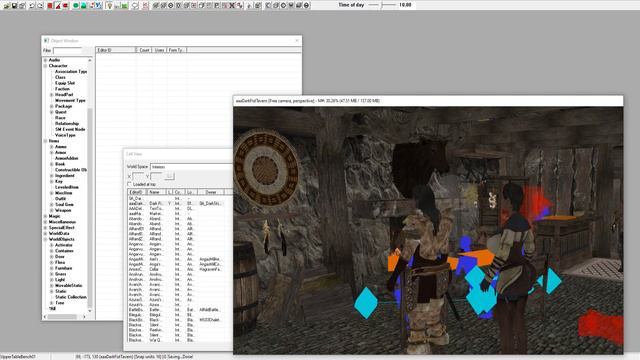Viewport: 640px width, 360px height.
Task: Click the green circle toolbar icon
Action: click(76, 5)
